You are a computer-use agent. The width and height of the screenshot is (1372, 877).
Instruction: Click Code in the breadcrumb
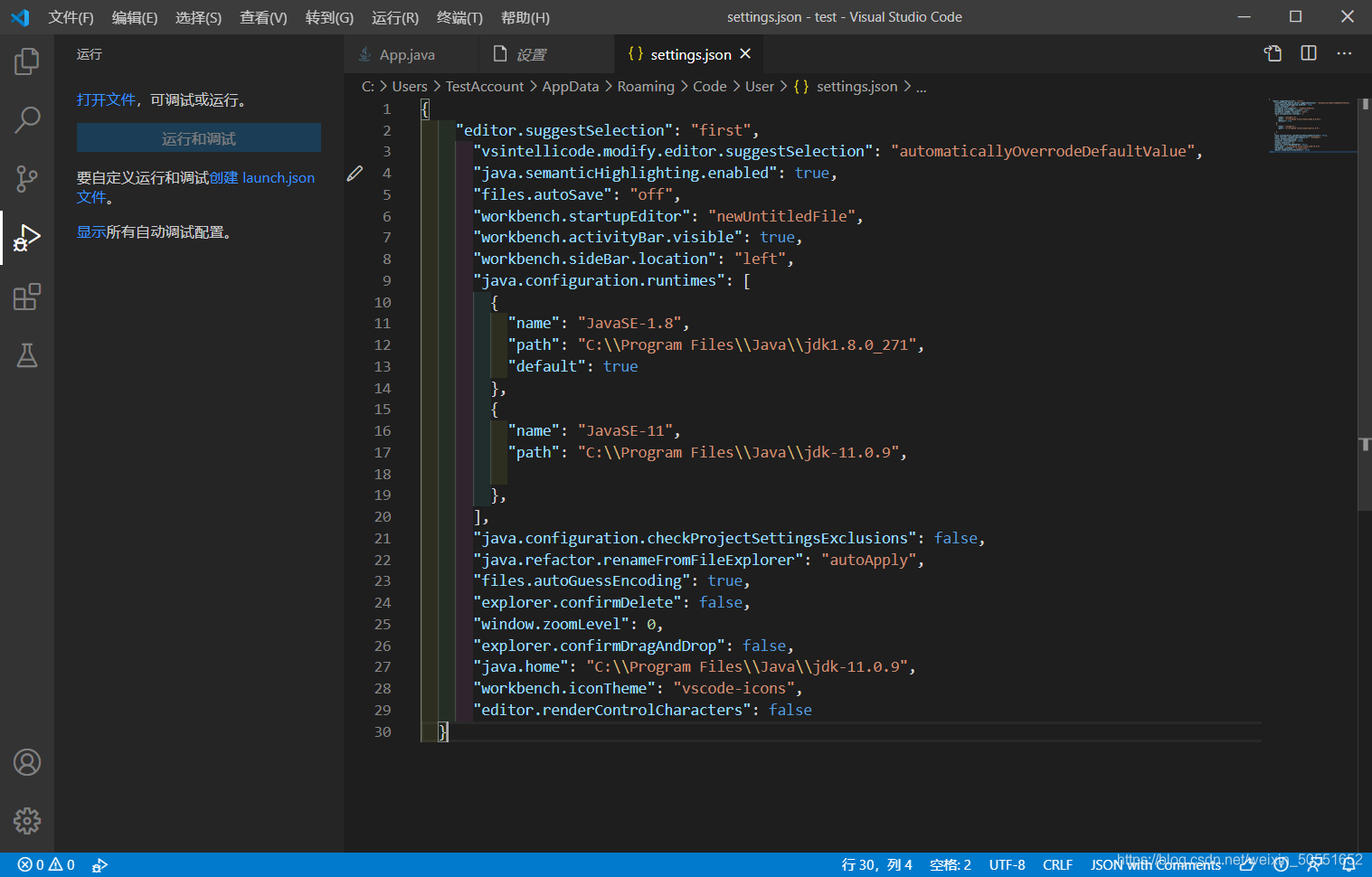pyautogui.click(x=709, y=86)
